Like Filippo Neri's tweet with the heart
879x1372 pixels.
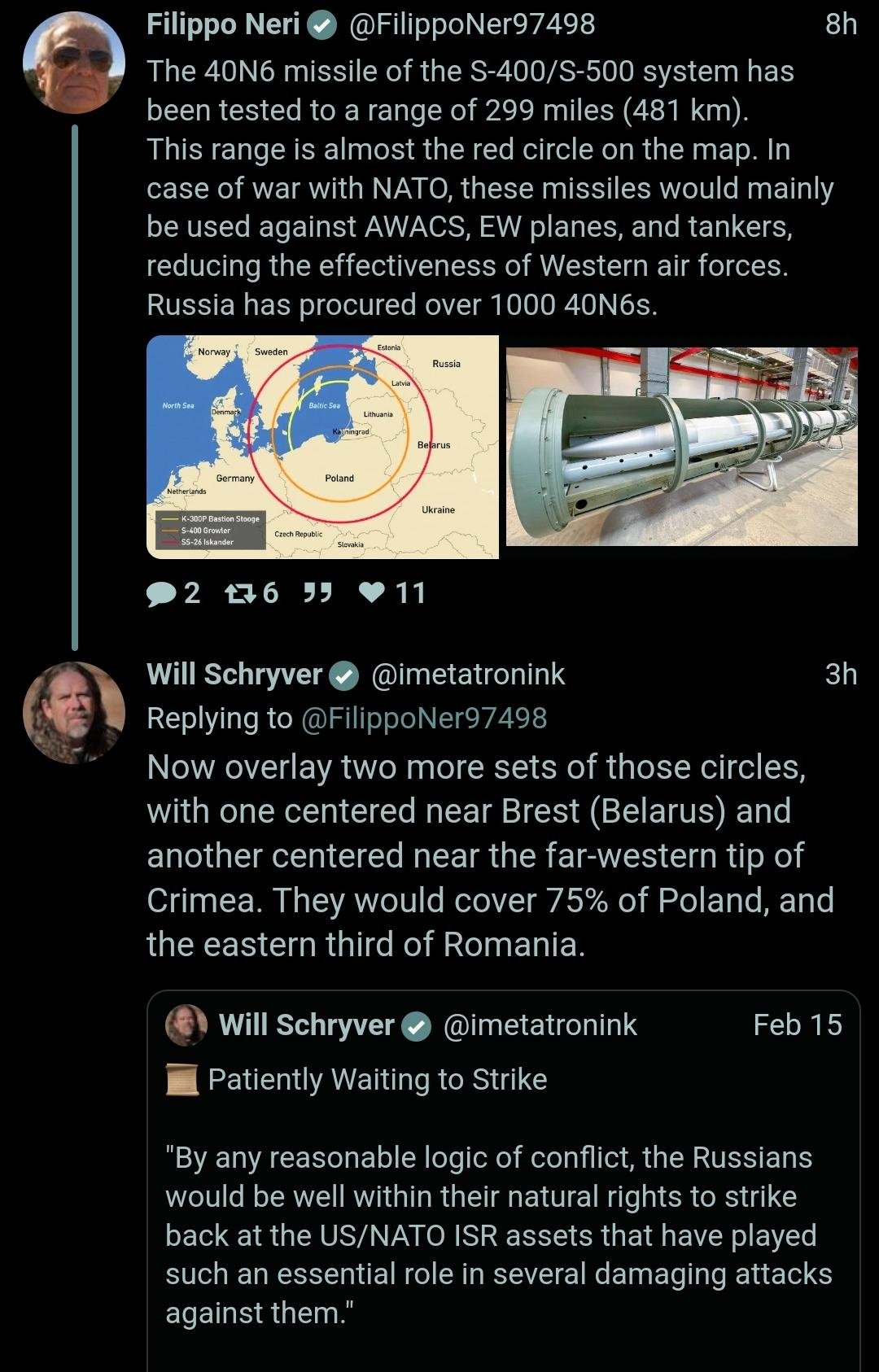coord(372,594)
